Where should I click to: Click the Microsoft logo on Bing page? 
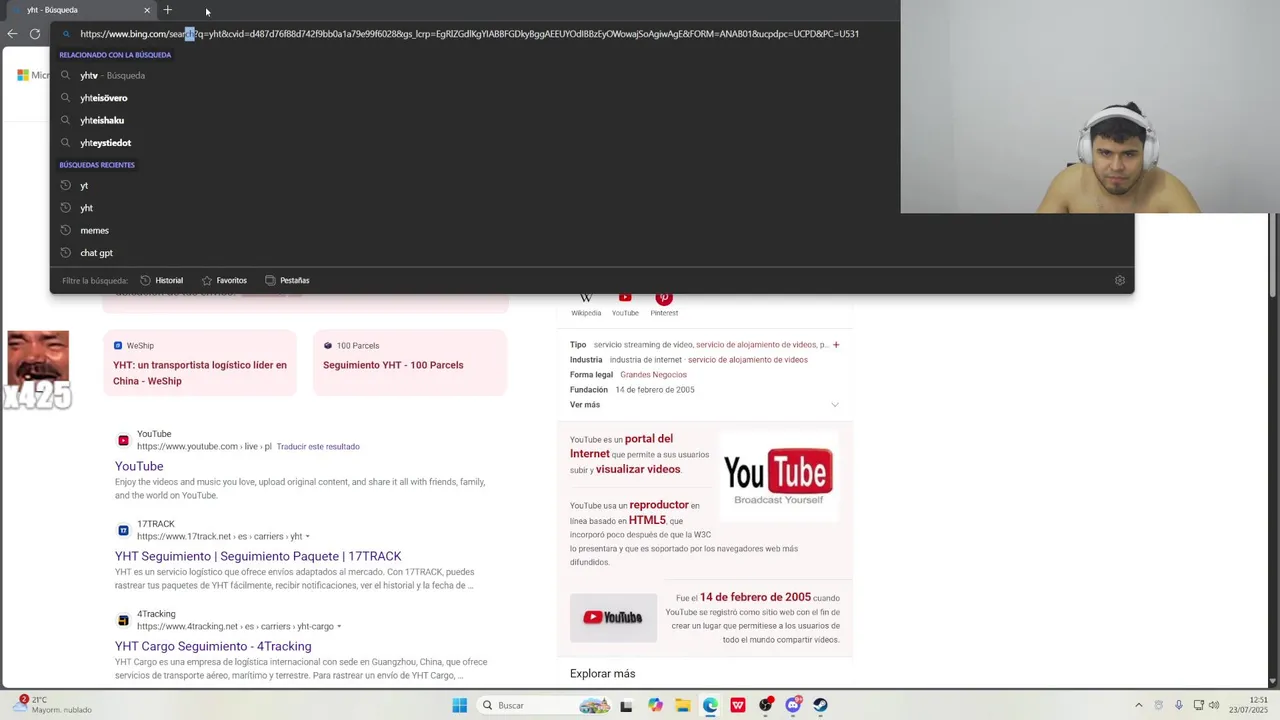click(23, 75)
